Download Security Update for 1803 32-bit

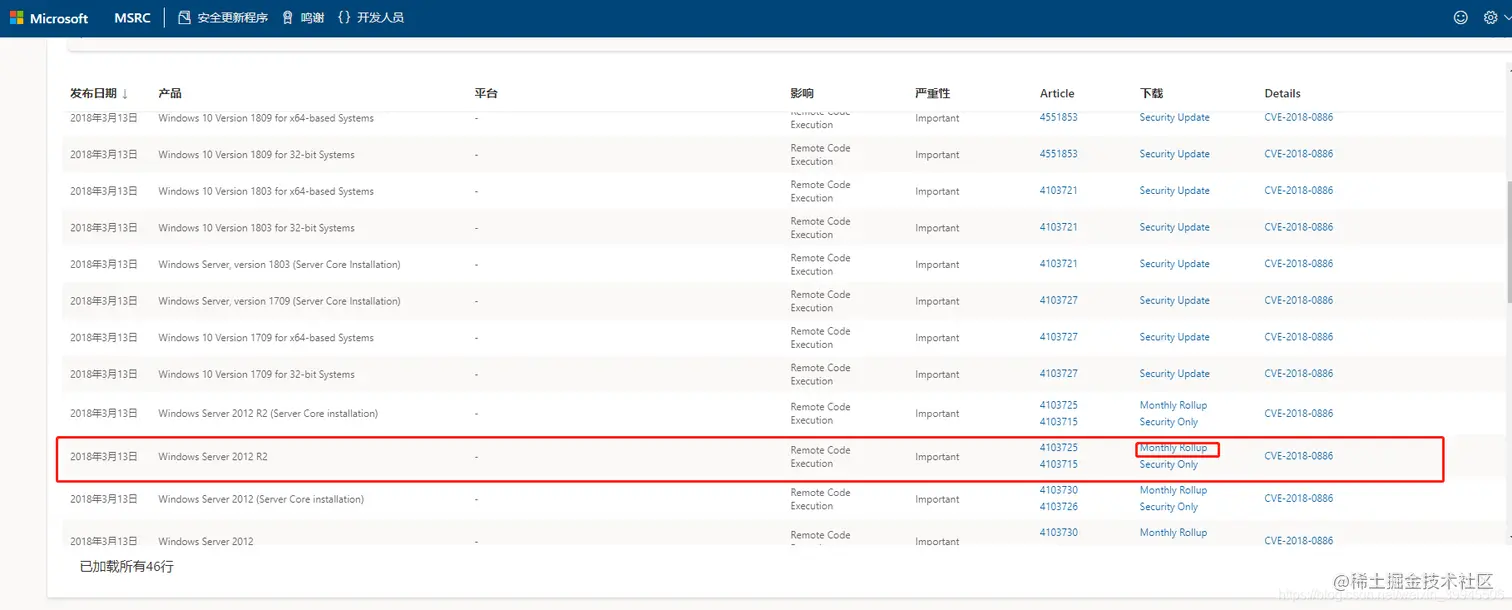pyautogui.click(x=1175, y=227)
